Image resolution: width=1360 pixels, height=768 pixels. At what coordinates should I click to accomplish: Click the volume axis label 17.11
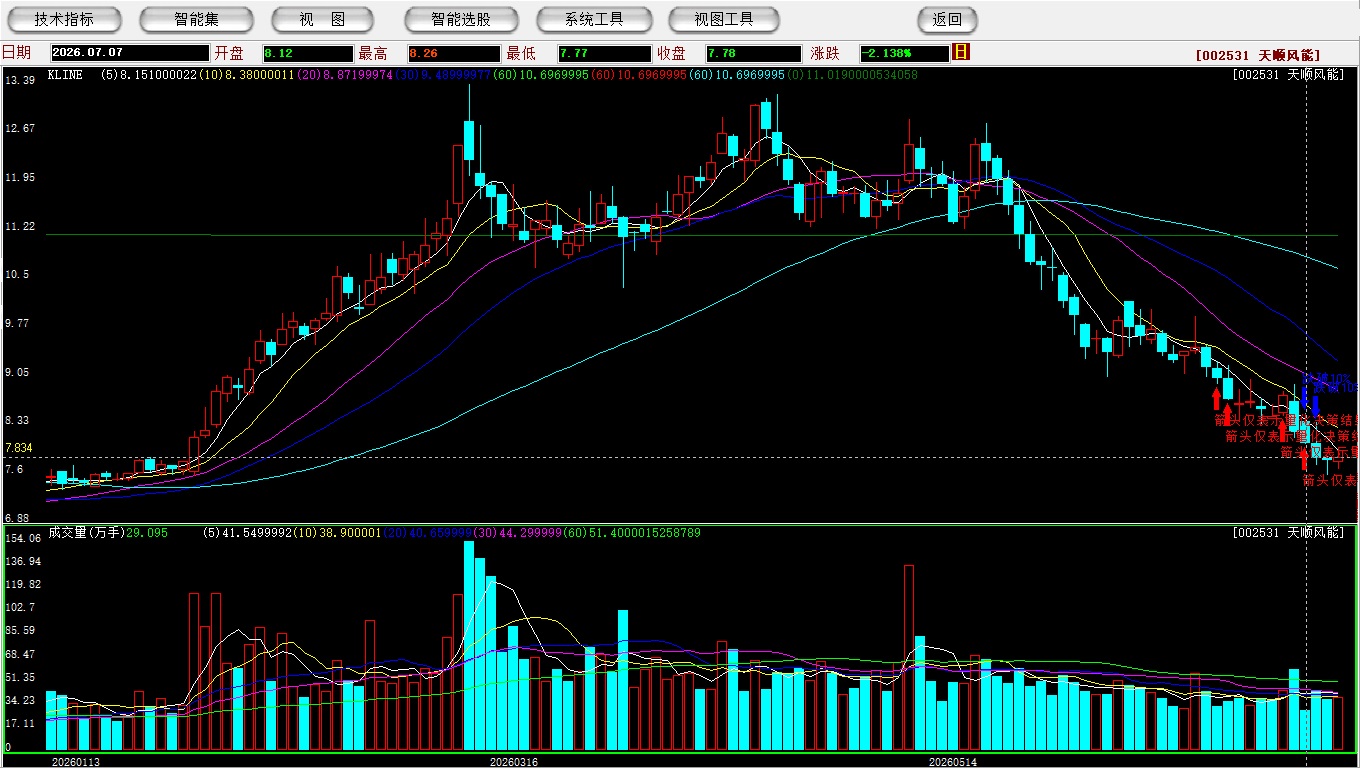tap(20, 723)
